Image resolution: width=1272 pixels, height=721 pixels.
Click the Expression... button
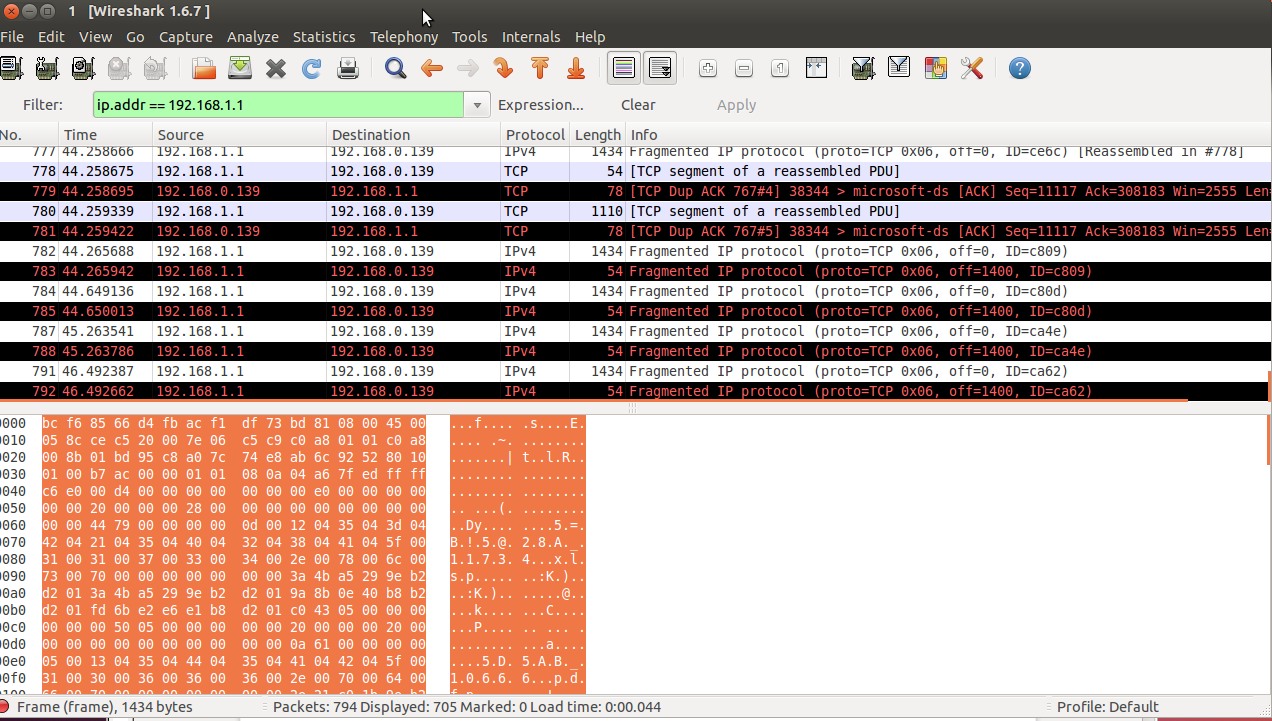[x=541, y=105]
